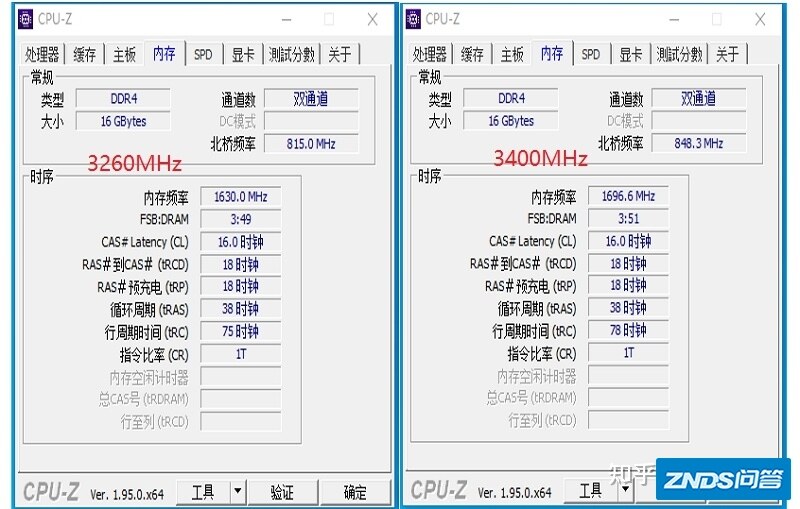The width and height of the screenshot is (800, 509).
Task: Open 缓存 tab in left CPU-Z window
Action: point(84,54)
